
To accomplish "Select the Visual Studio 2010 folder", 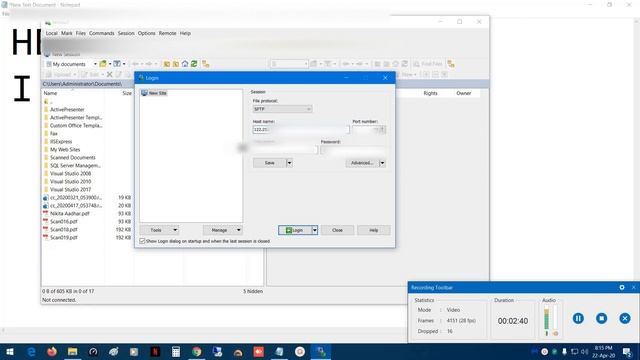I will point(70,181).
